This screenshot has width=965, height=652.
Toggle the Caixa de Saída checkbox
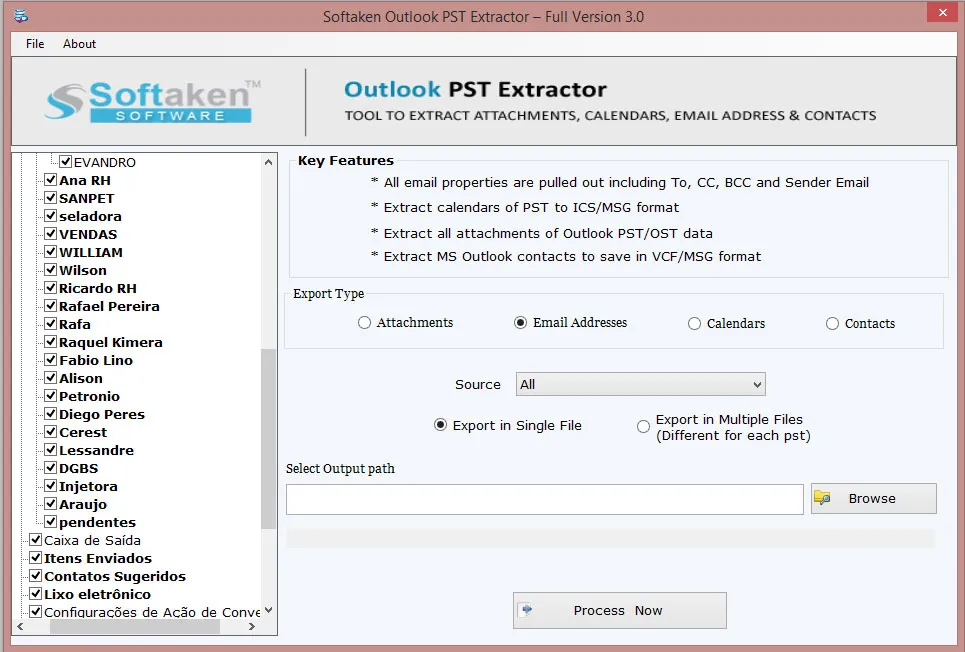(36, 539)
